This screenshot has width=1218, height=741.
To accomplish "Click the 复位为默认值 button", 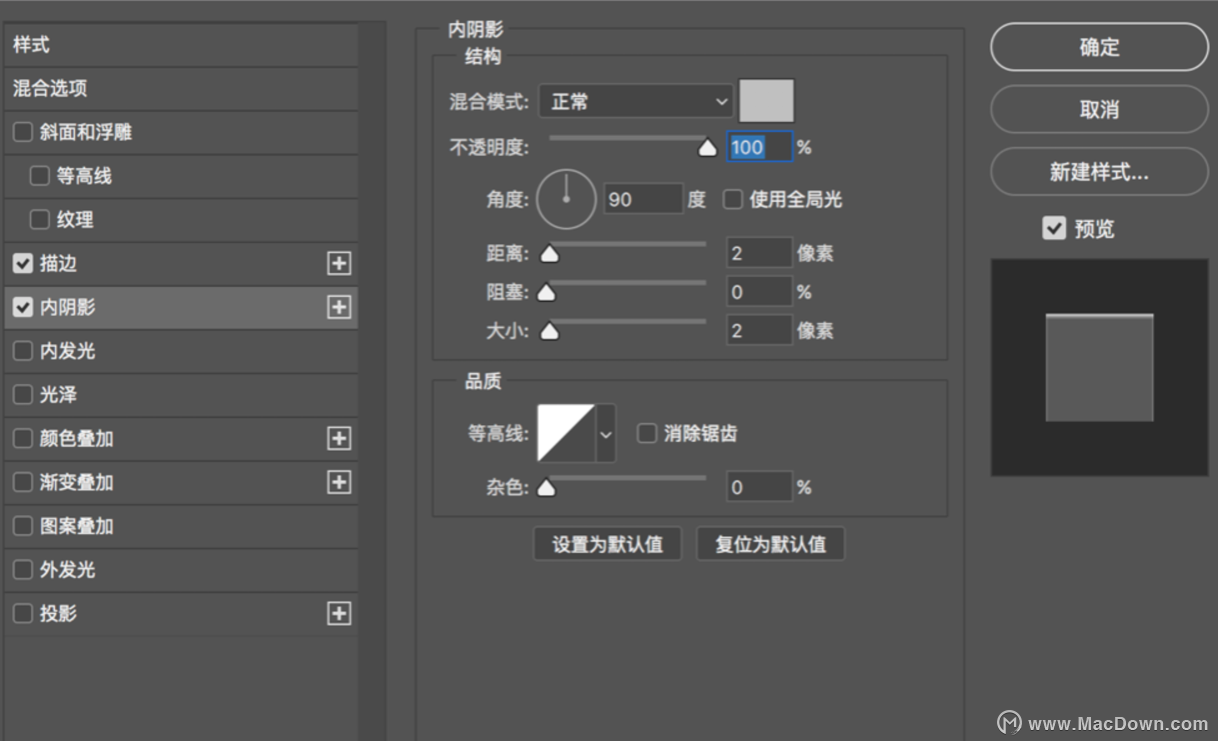I will pyautogui.click(x=770, y=544).
